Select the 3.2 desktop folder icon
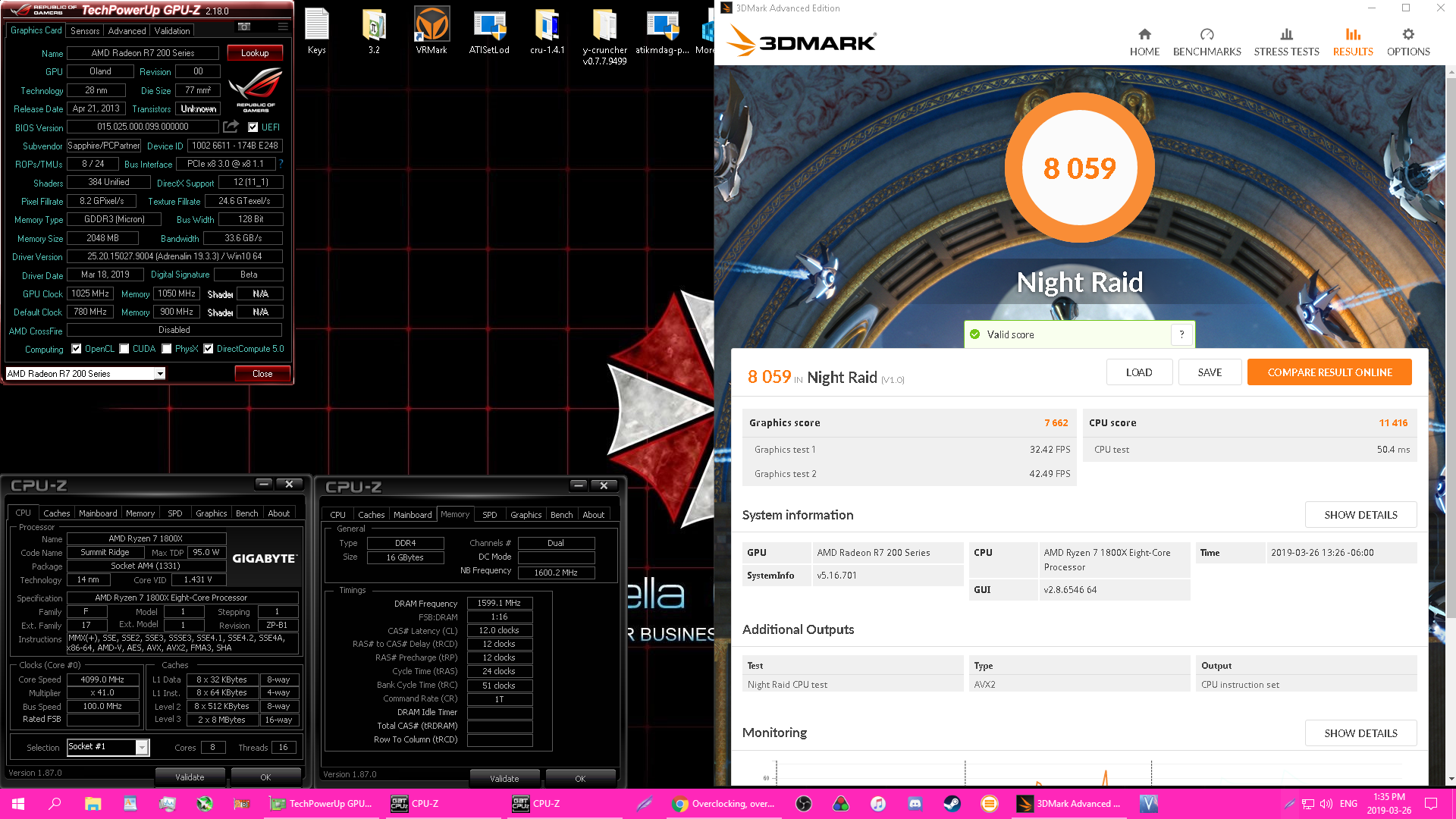The height and width of the screenshot is (819, 1456). [374, 31]
